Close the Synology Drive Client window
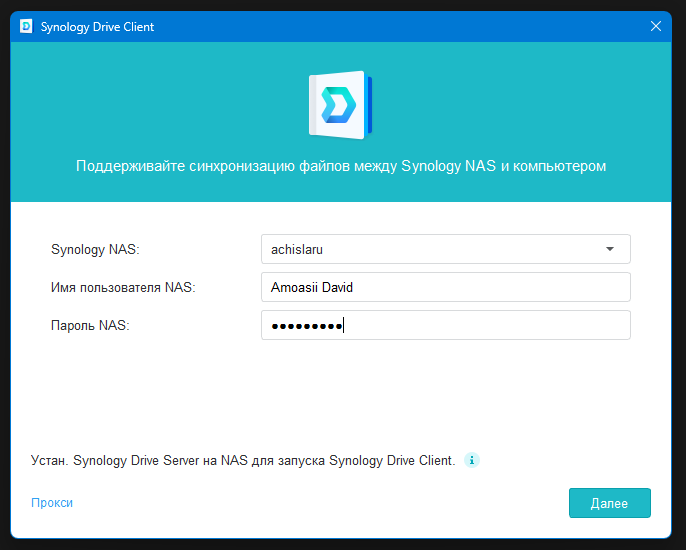Viewport: 686px width, 550px height. 655,26
